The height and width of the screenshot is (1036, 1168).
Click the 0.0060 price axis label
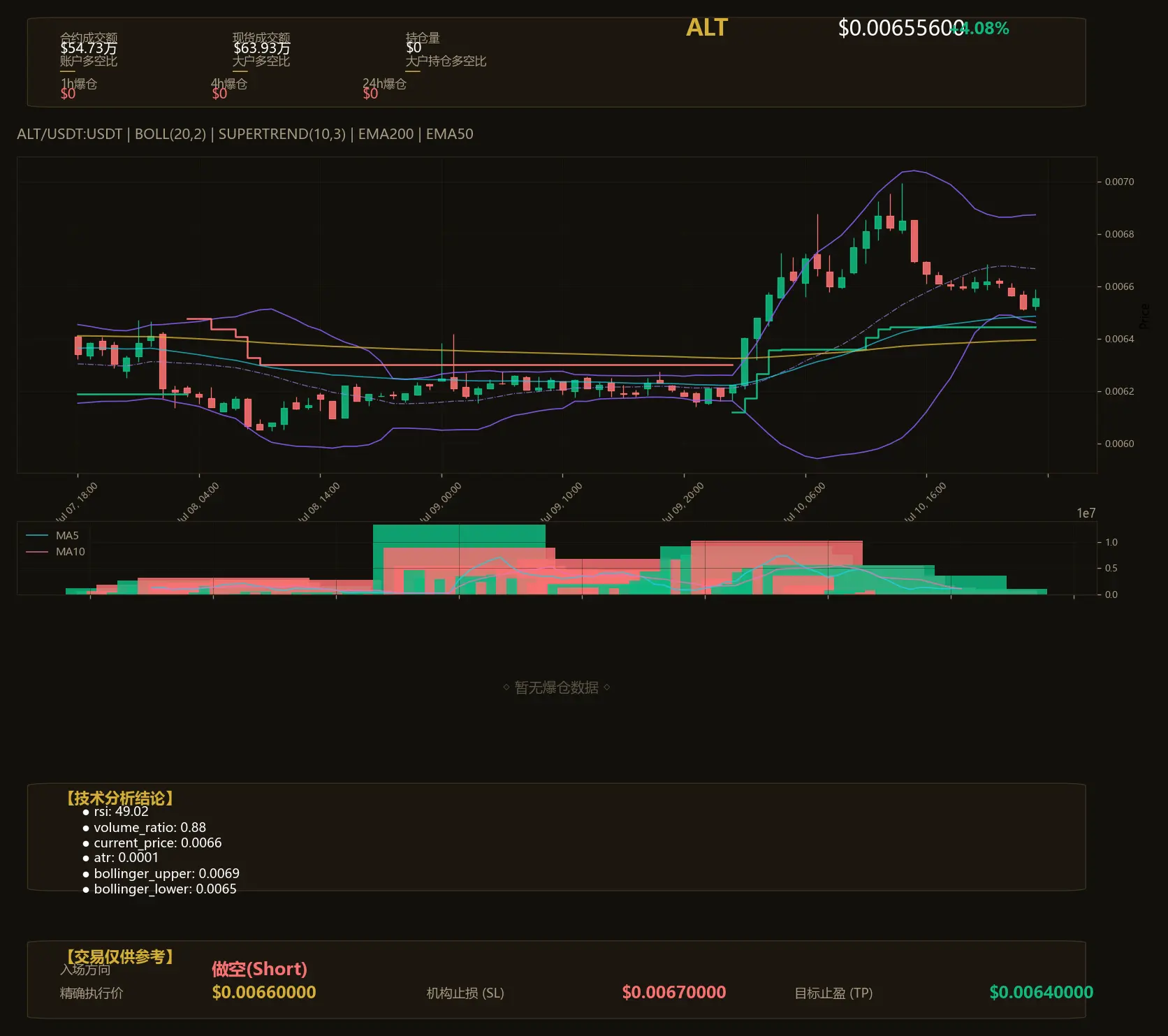click(1119, 444)
